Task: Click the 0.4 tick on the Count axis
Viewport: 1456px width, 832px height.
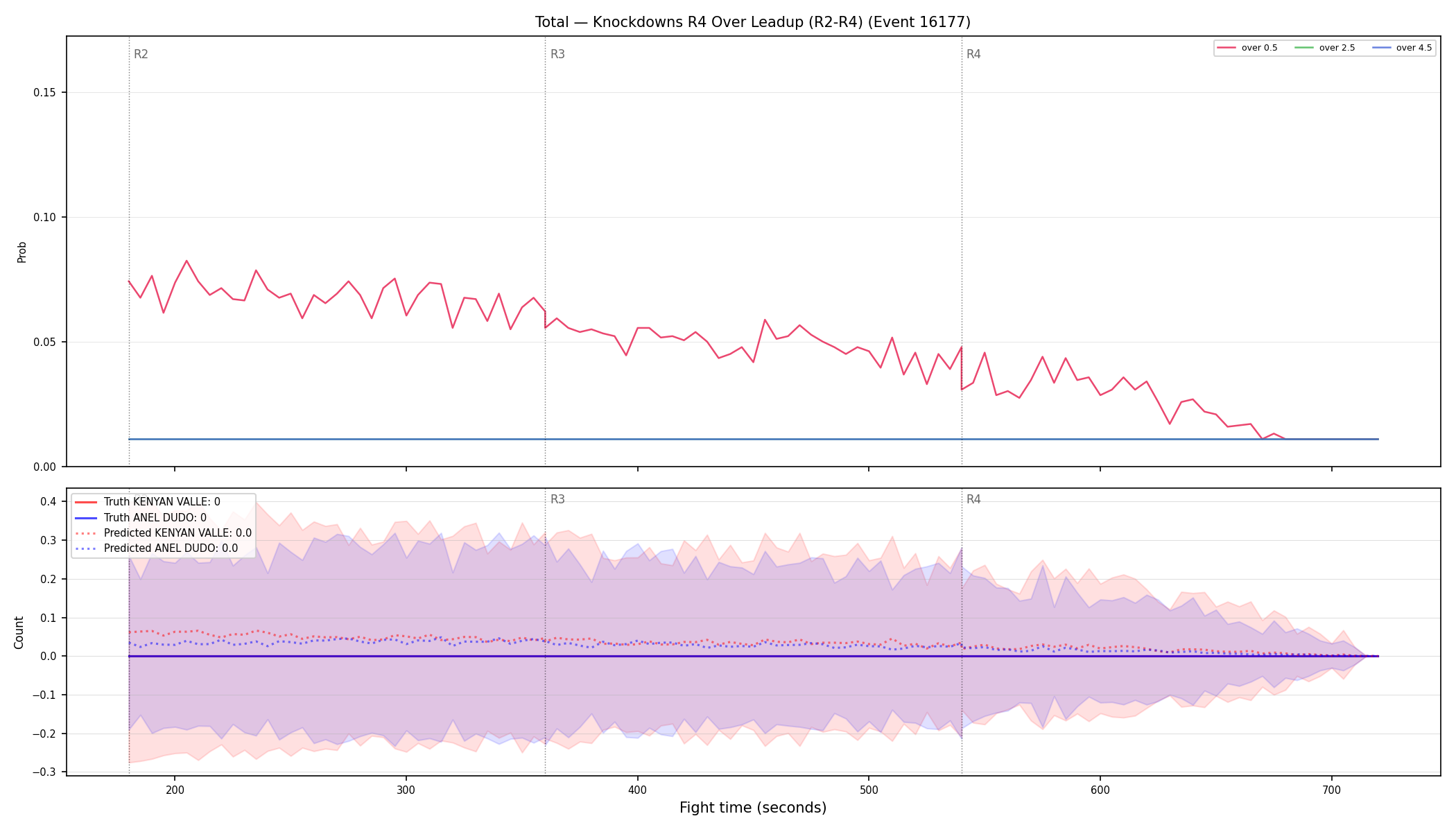Action: tap(49, 502)
